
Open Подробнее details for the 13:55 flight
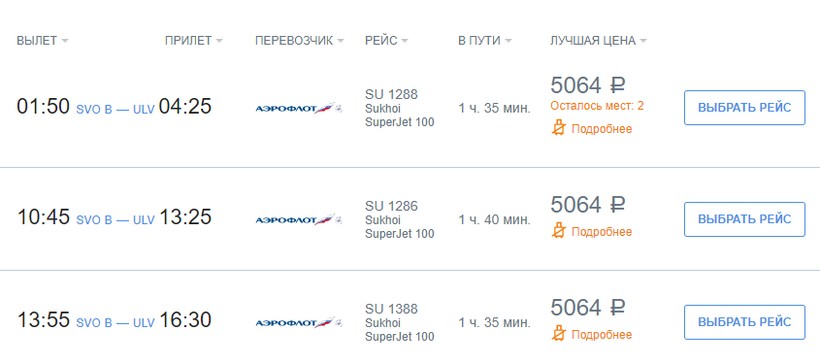601,335
